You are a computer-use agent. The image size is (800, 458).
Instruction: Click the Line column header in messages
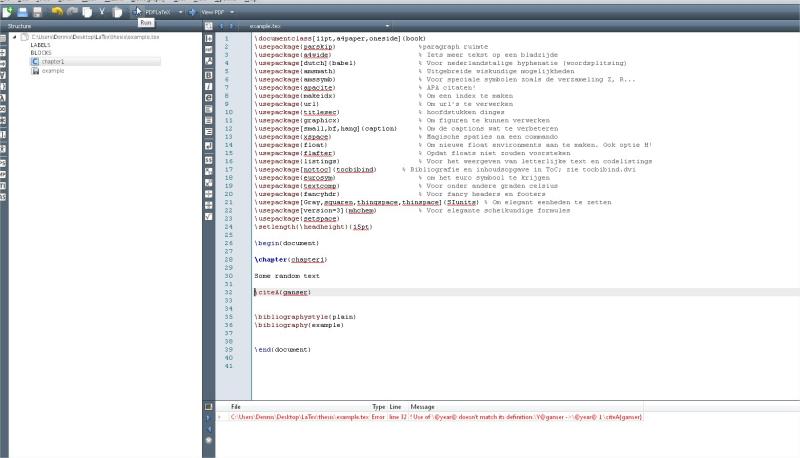(395, 406)
